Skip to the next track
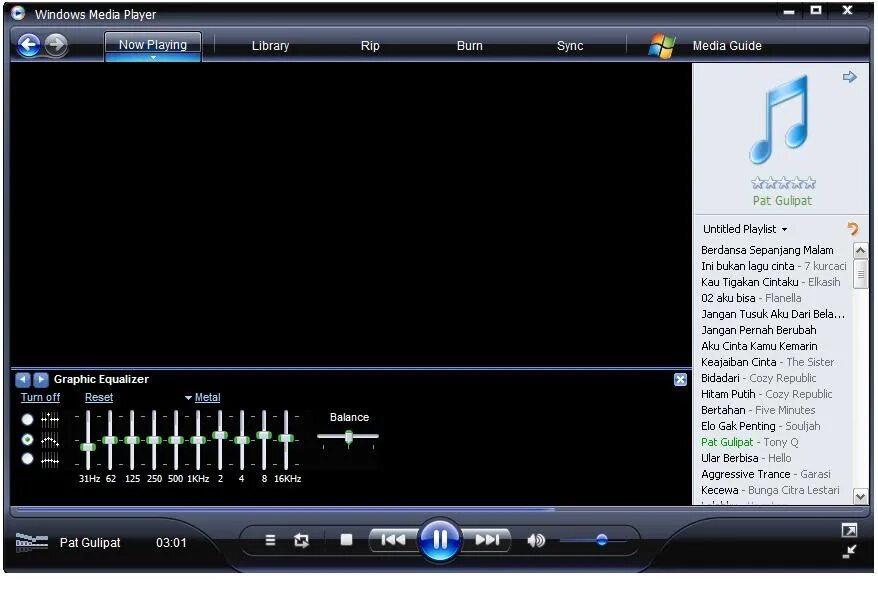 [487, 540]
